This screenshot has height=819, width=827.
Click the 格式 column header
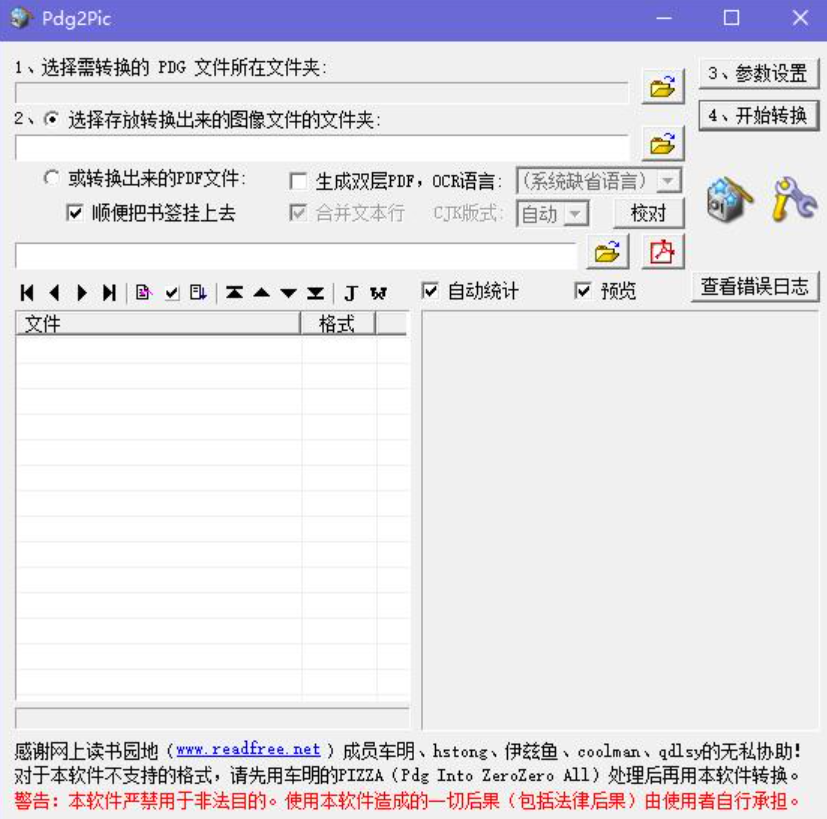coord(338,323)
